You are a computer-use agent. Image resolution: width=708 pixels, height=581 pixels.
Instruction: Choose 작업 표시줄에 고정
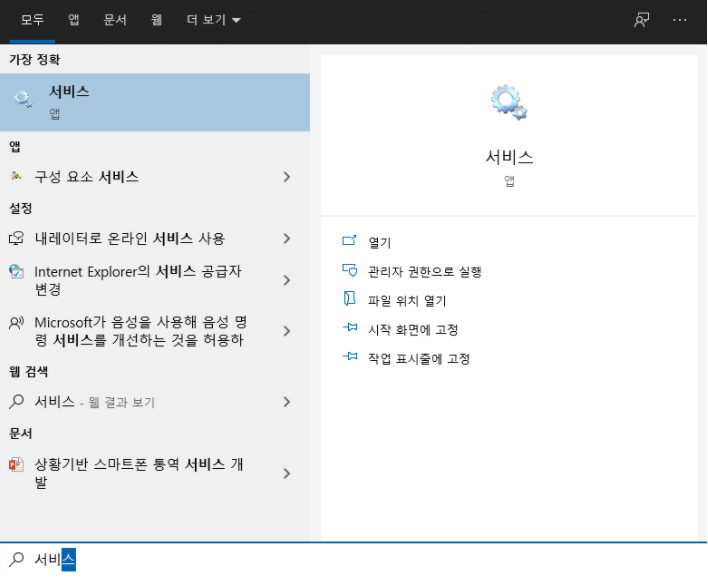coord(419,359)
